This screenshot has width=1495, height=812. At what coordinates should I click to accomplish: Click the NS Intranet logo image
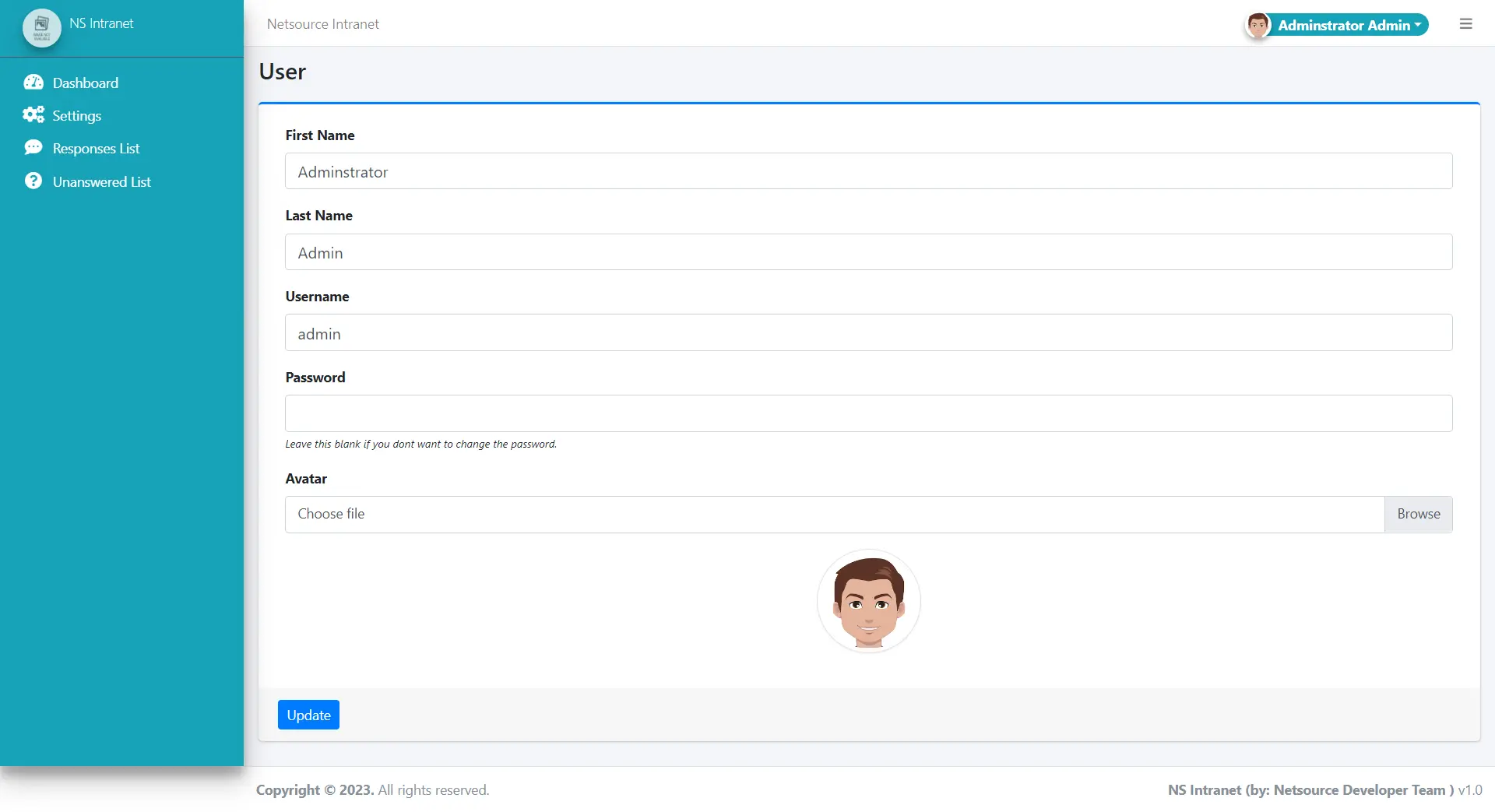pos(42,27)
